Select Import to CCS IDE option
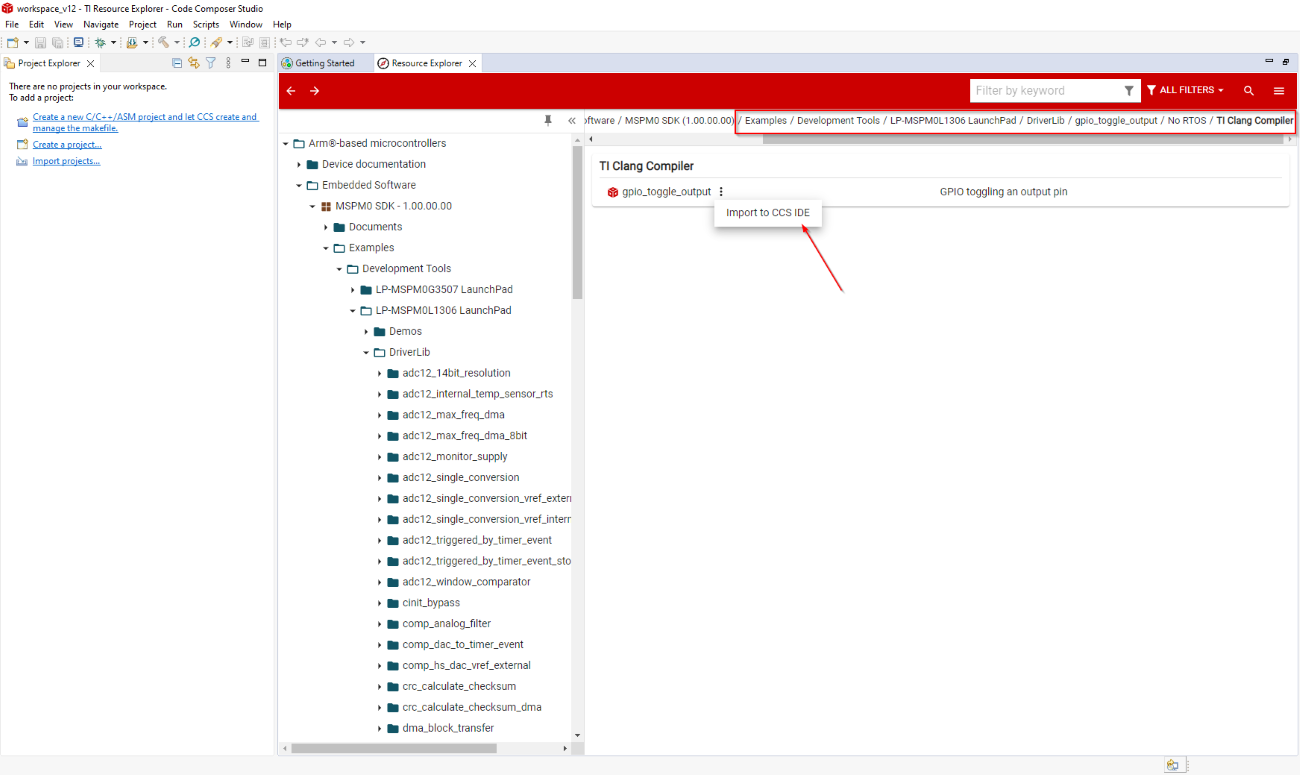 click(768, 213)
